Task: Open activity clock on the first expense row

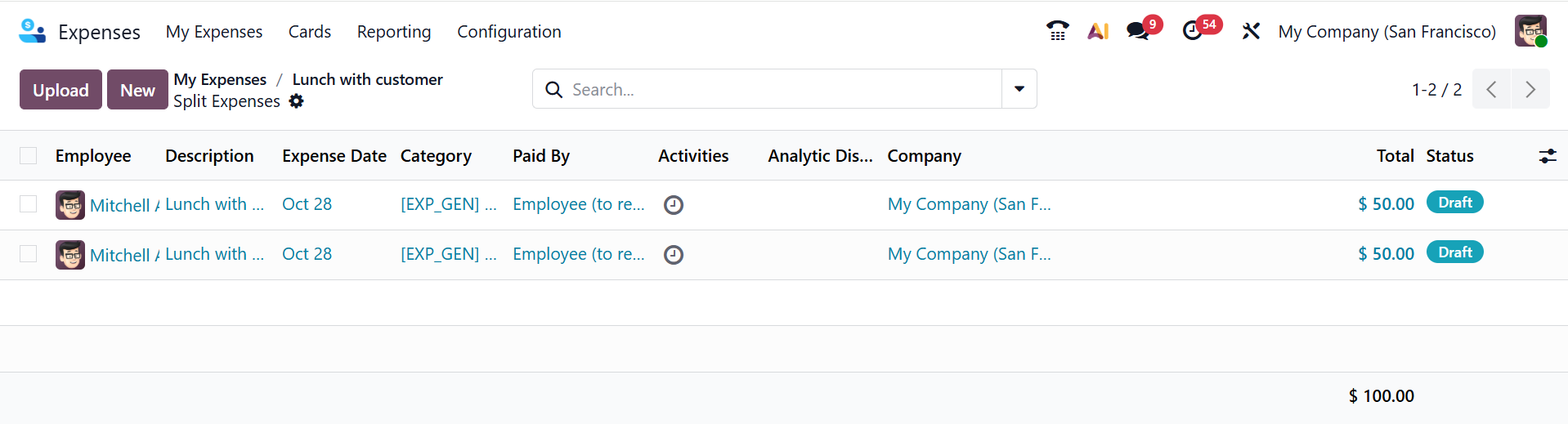Action: pyautogui.click(x=674, y=205)
